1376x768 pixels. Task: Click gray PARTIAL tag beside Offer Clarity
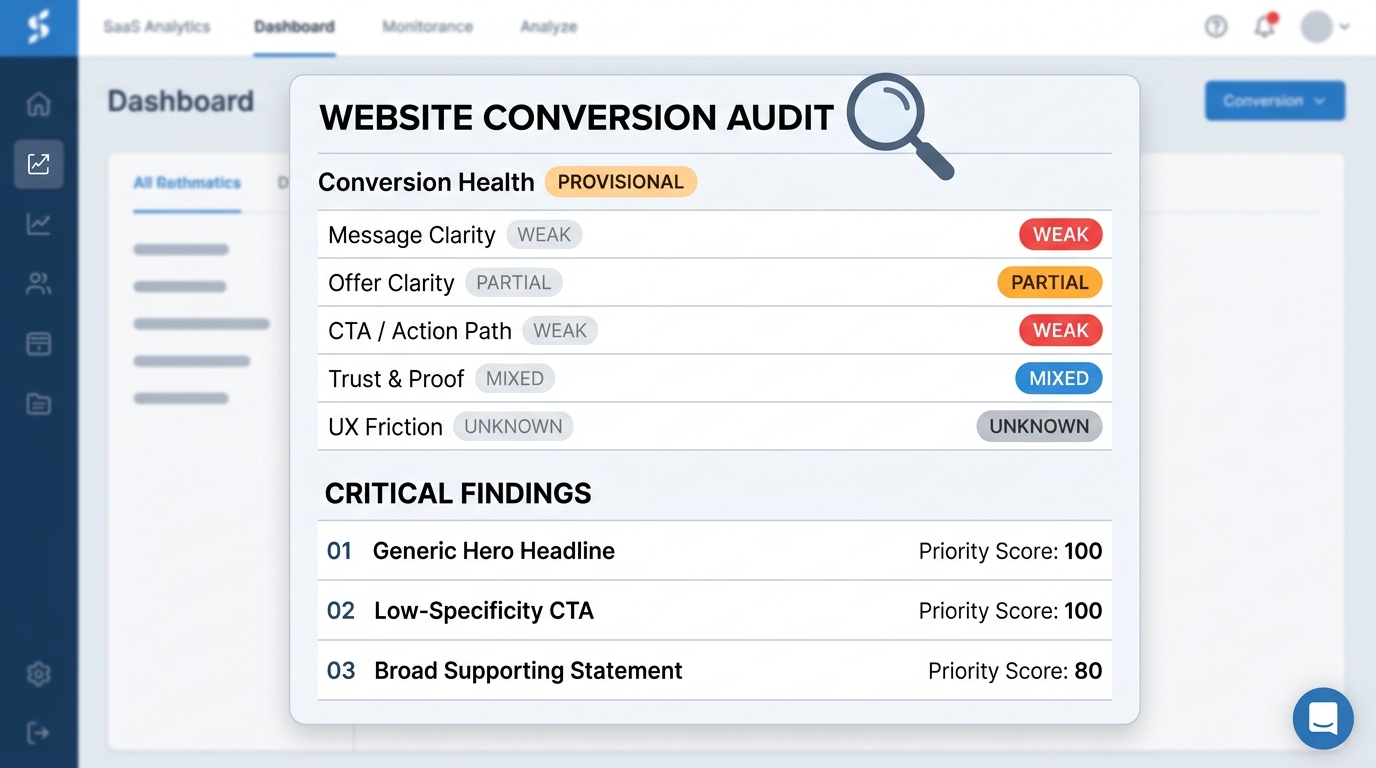(x=514, y=283)
